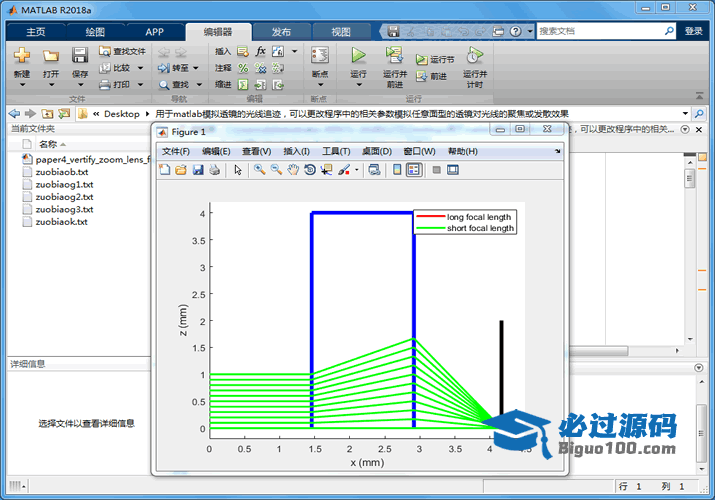
Task: Click the link plot icon in Figure 1
Action: pos(374,170)
